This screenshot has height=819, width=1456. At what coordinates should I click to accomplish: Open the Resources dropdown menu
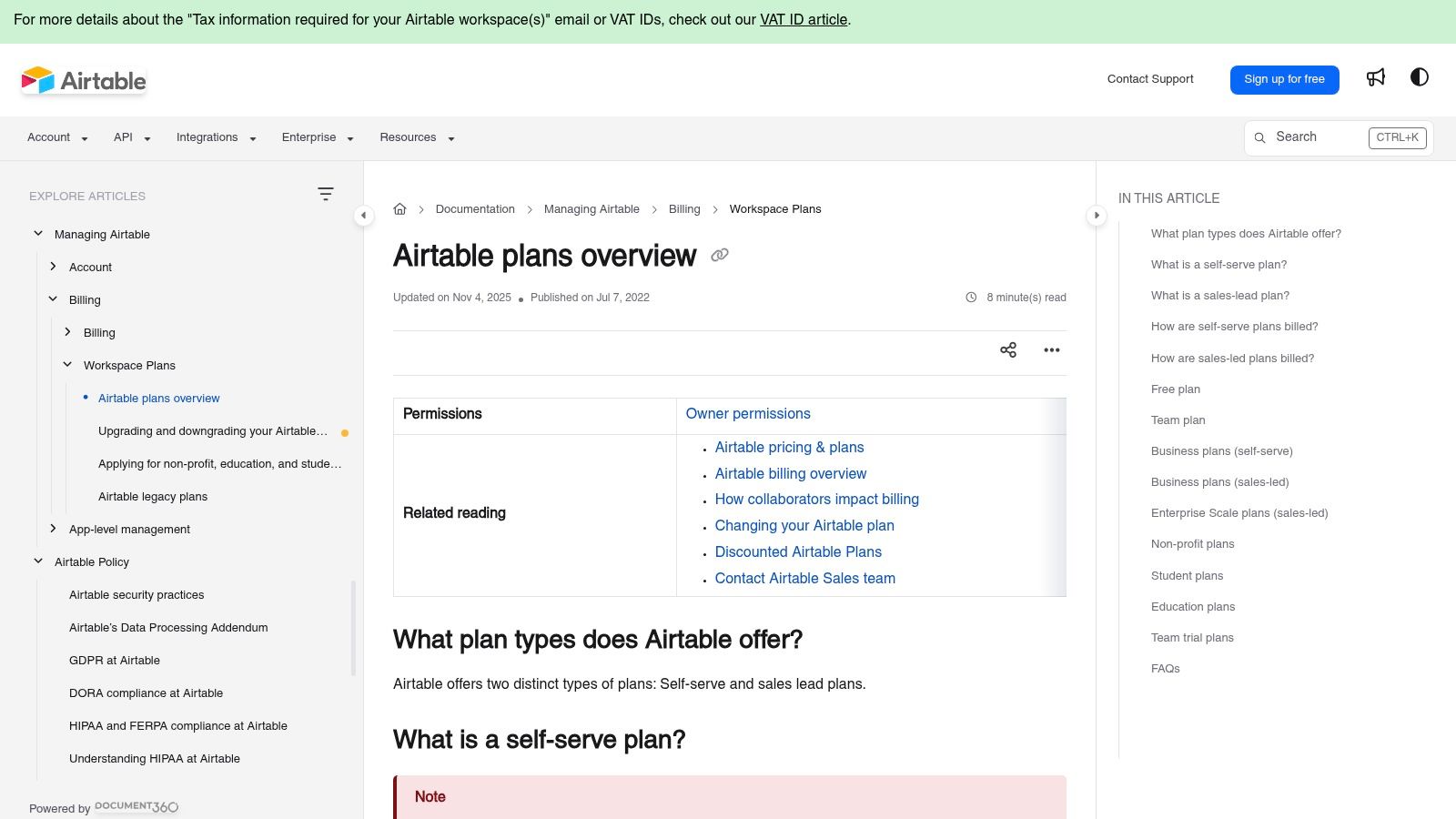click(416, 137)
